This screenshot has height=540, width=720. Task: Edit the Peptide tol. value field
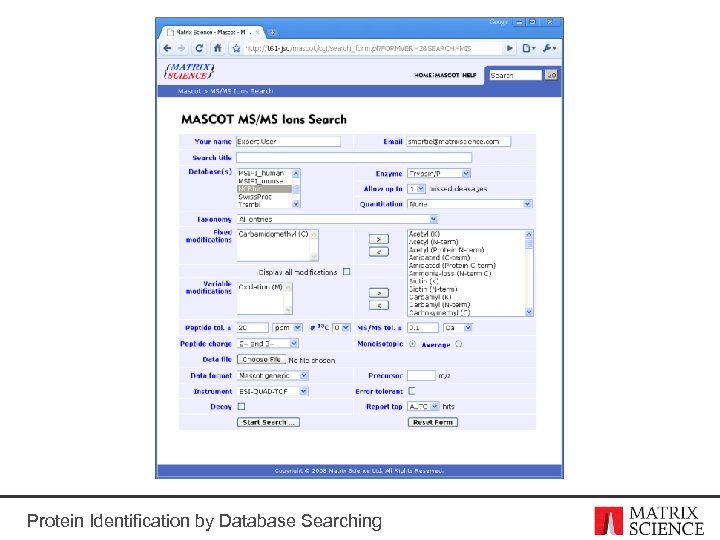click(253, 327)
